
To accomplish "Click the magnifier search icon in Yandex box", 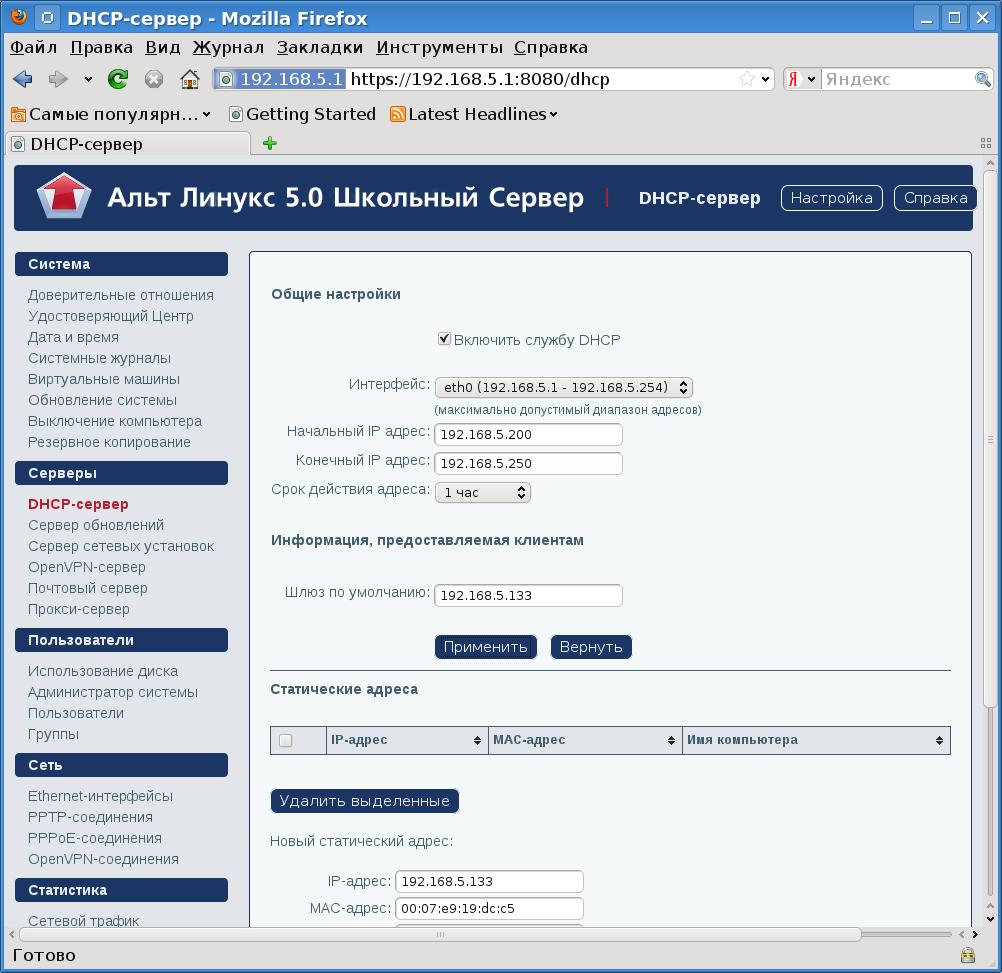I will click(x=983, y=79).
